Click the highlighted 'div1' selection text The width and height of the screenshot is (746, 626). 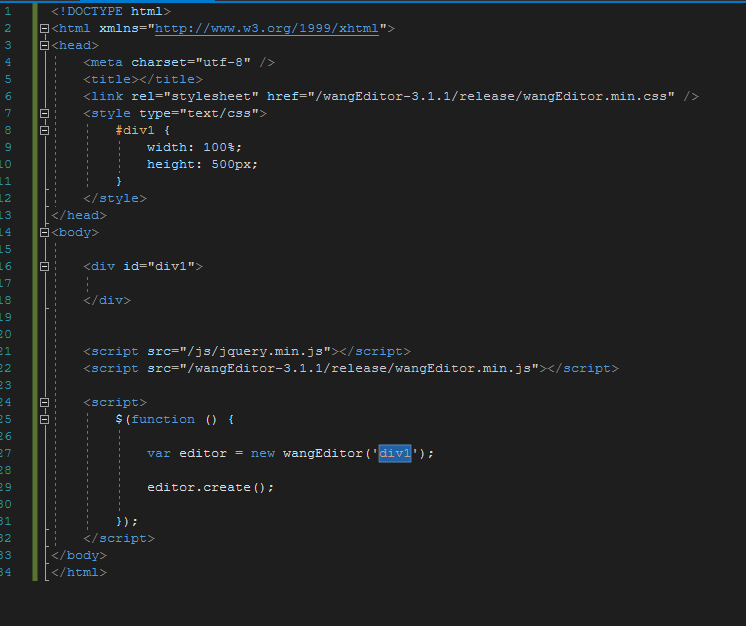tap(394, 453)
